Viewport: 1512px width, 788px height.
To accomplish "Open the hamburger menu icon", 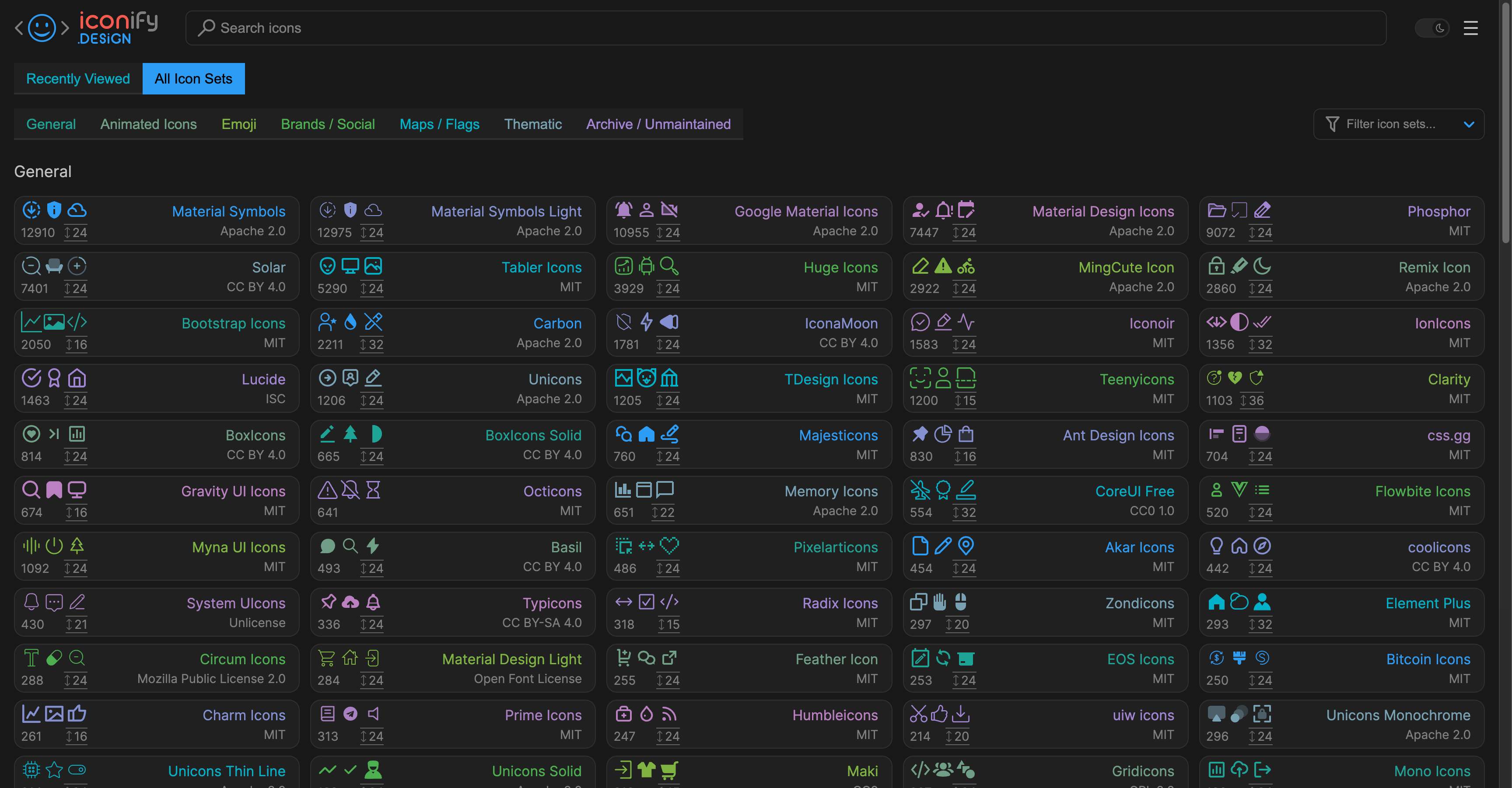I will (x=1470, y=28).
